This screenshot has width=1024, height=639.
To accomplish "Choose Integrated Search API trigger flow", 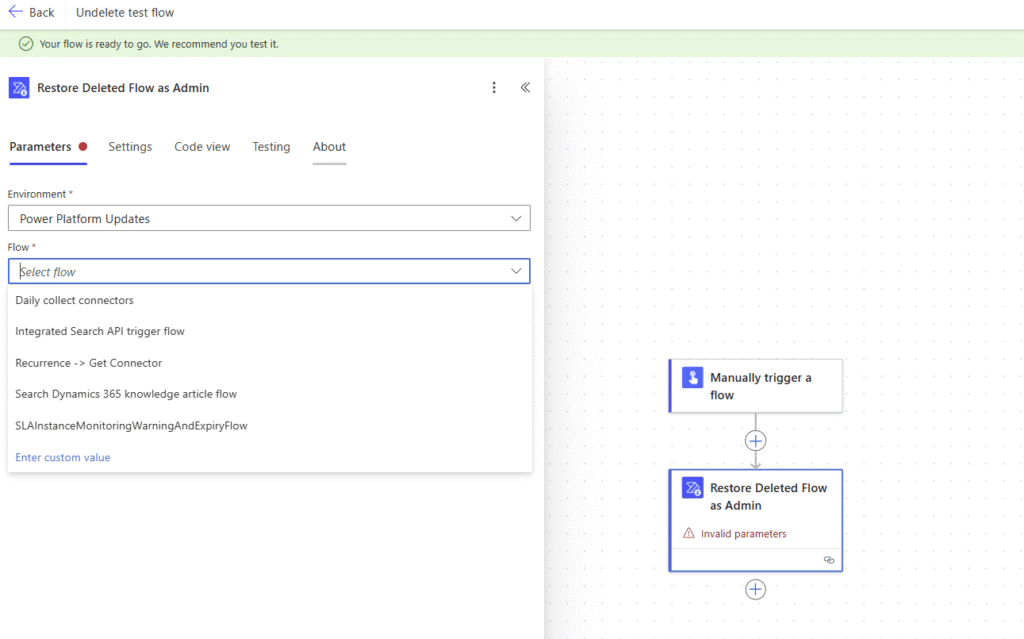I will [x=270, y=331].
